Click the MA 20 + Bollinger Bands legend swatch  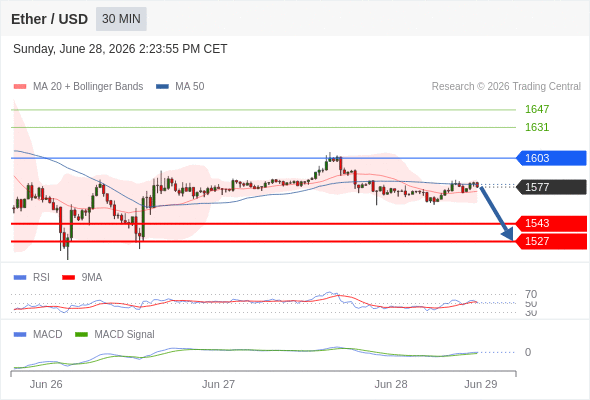tap(20, 87)
